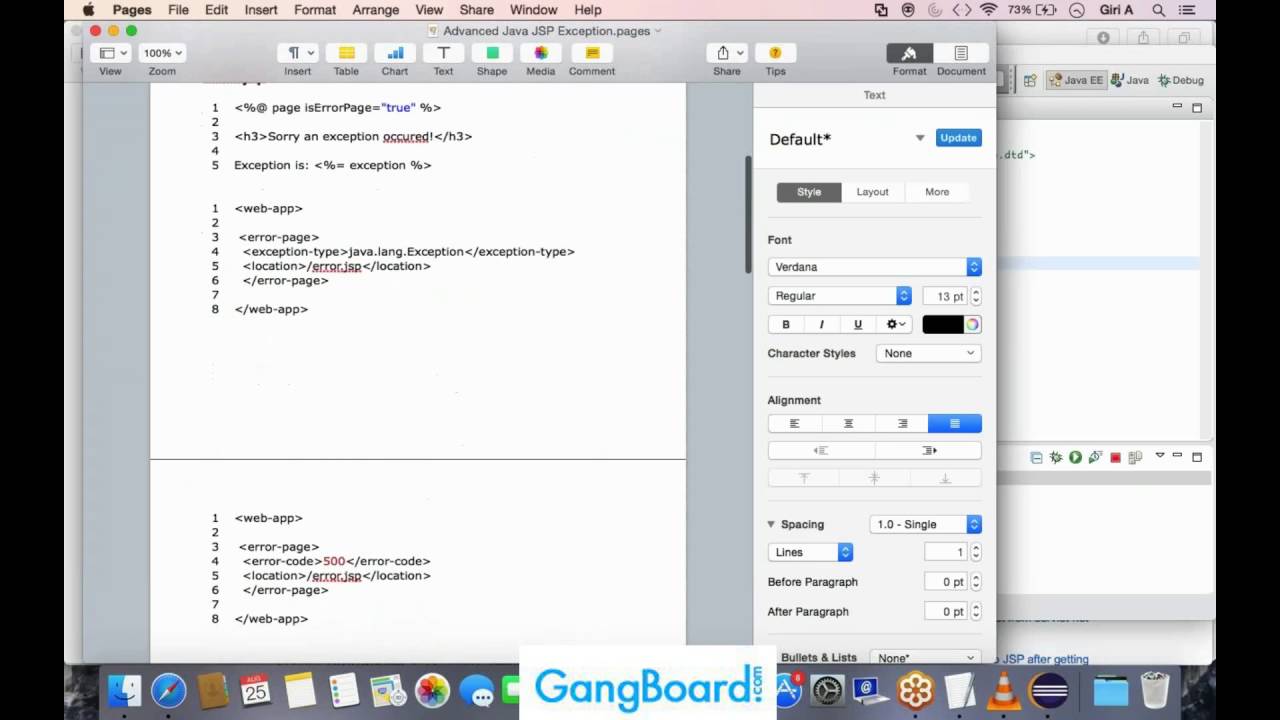Open the Regular typeface dropdown
The width and height of the screenshot is (1280, 720).
pos(839,296)
